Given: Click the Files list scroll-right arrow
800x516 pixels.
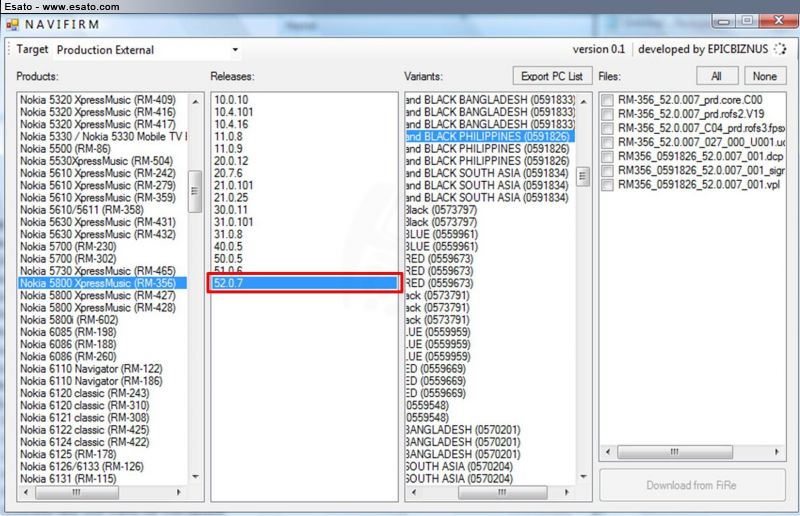Looking at the screenshot, I should 777,452.
